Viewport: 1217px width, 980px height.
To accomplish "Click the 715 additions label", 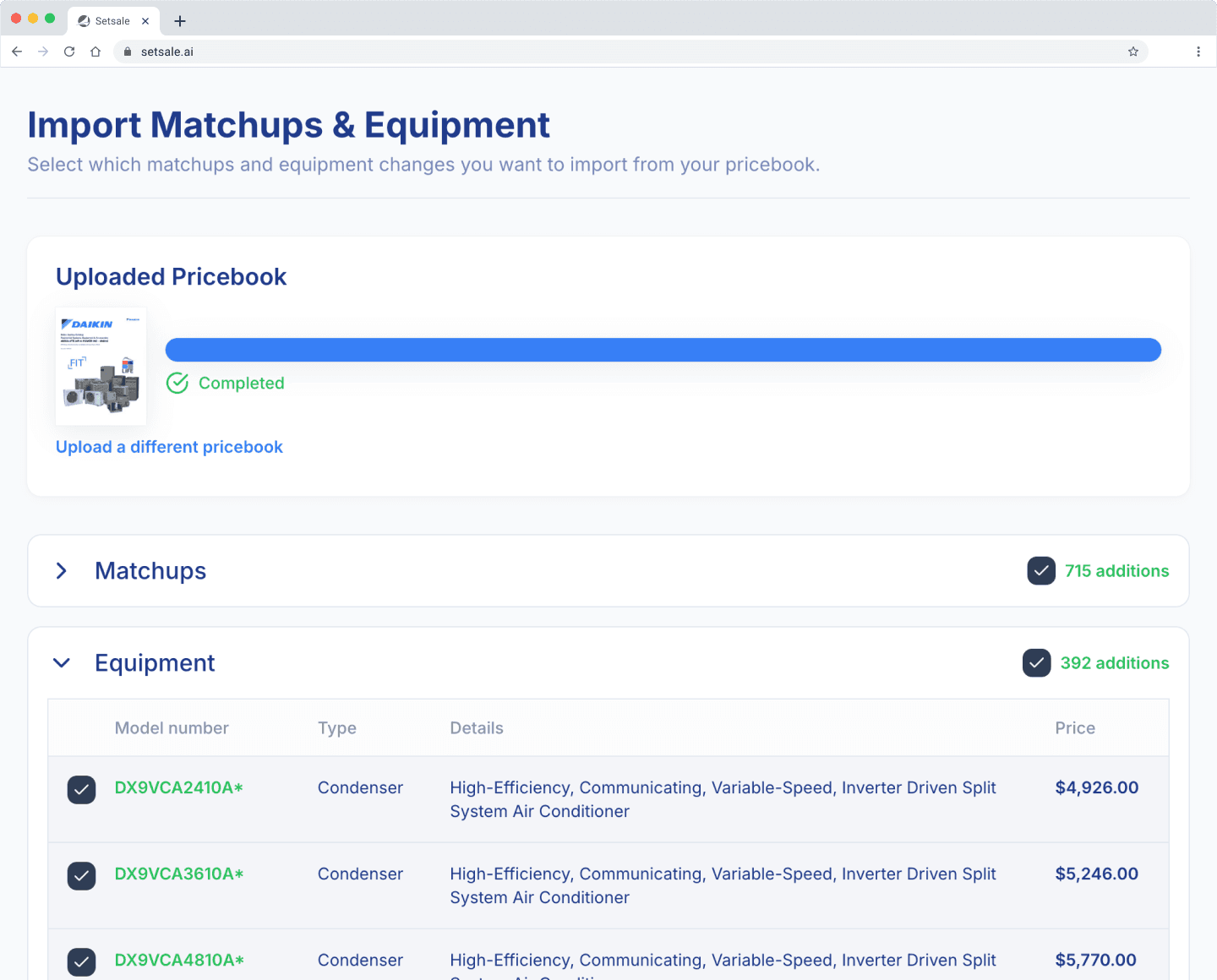I will pos(1117,571).
